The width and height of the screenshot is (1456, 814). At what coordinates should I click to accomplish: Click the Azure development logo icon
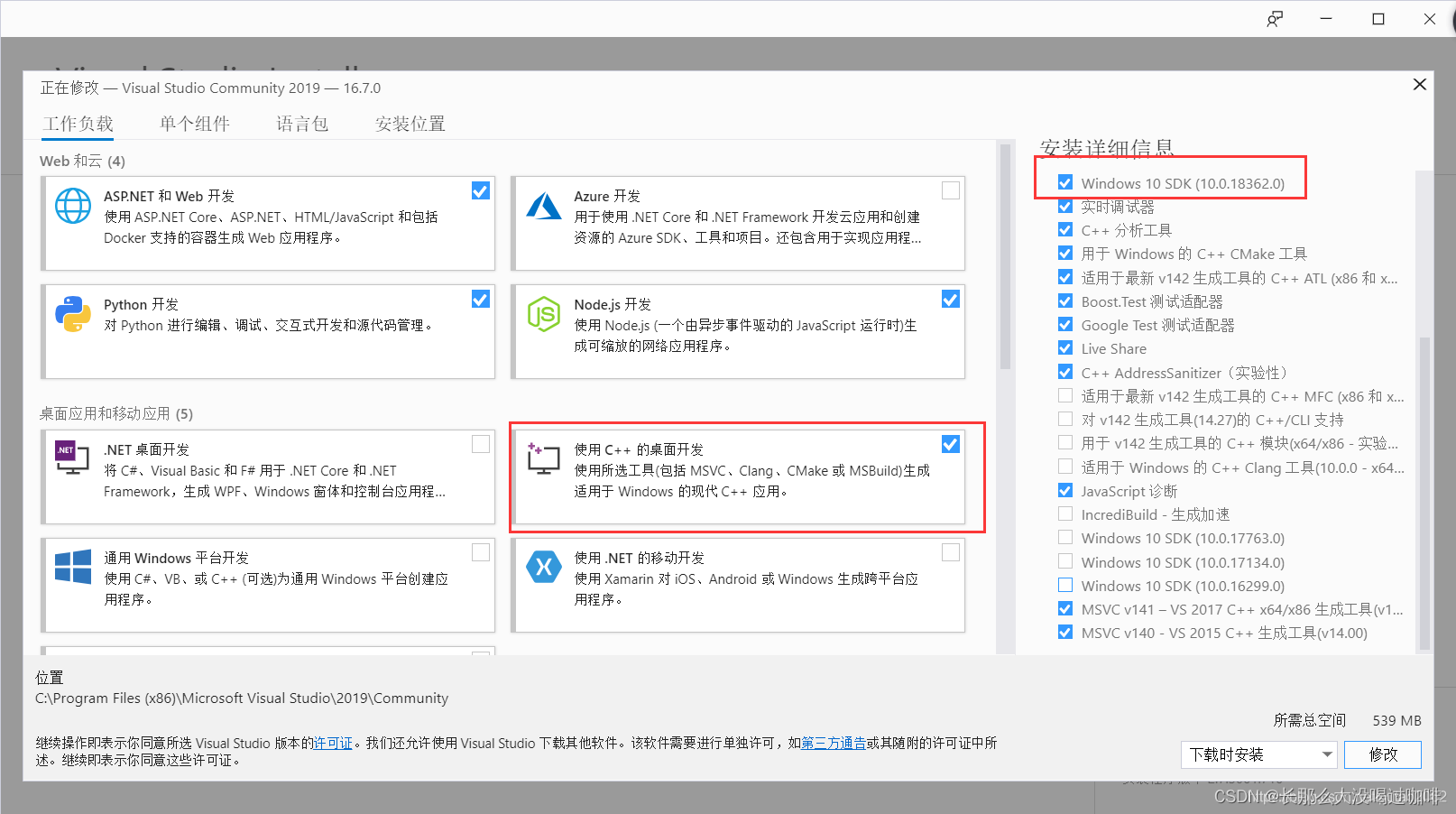click(544, 207)
